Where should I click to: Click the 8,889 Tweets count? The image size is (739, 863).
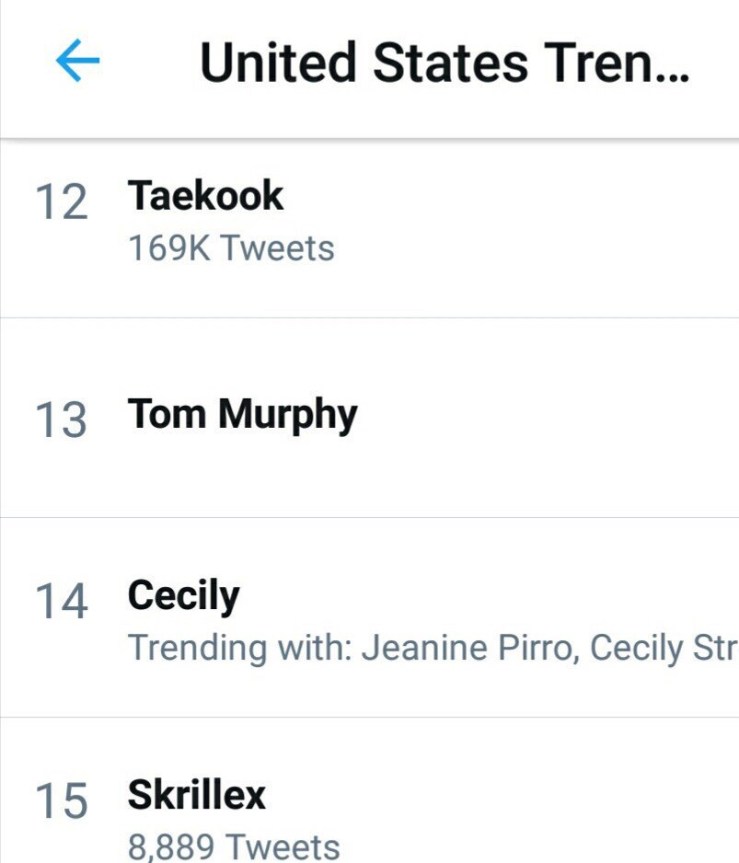click(234, 847)
